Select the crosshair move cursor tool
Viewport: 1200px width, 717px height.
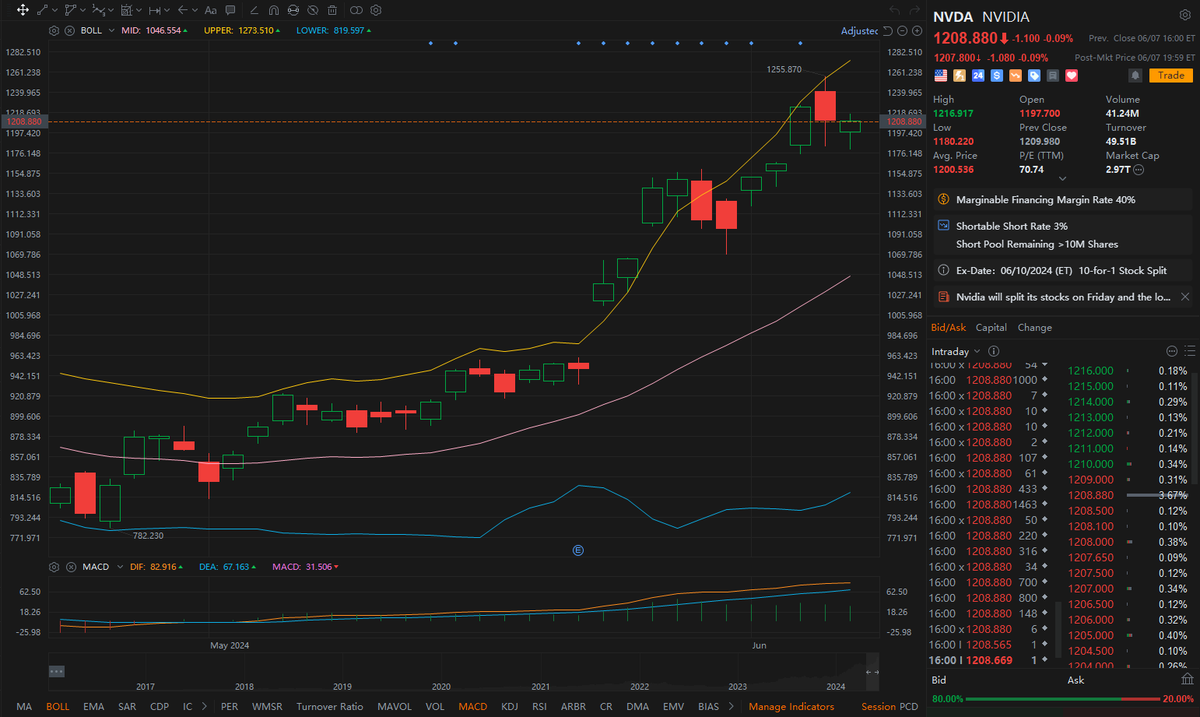22,10
